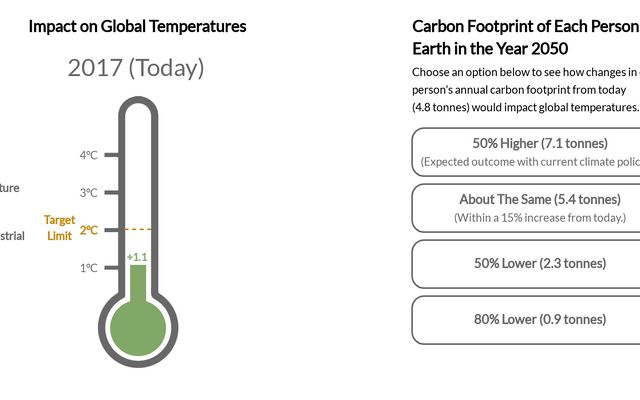
Task: Click the cut-off 'strial' text at left edge
Action: (x=12, y=237)
